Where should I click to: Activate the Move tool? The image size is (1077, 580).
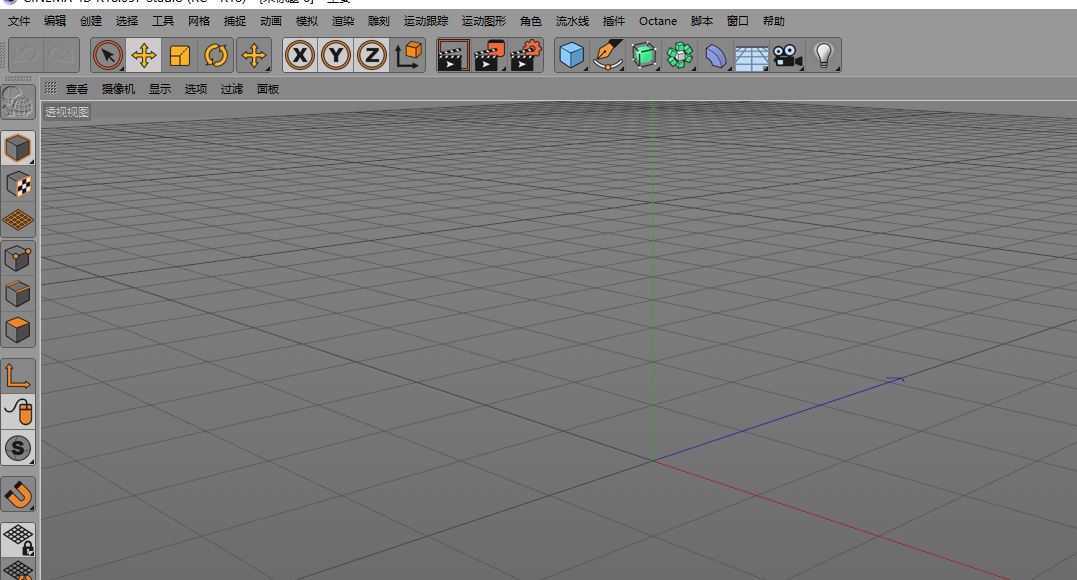tap(144, 55)
